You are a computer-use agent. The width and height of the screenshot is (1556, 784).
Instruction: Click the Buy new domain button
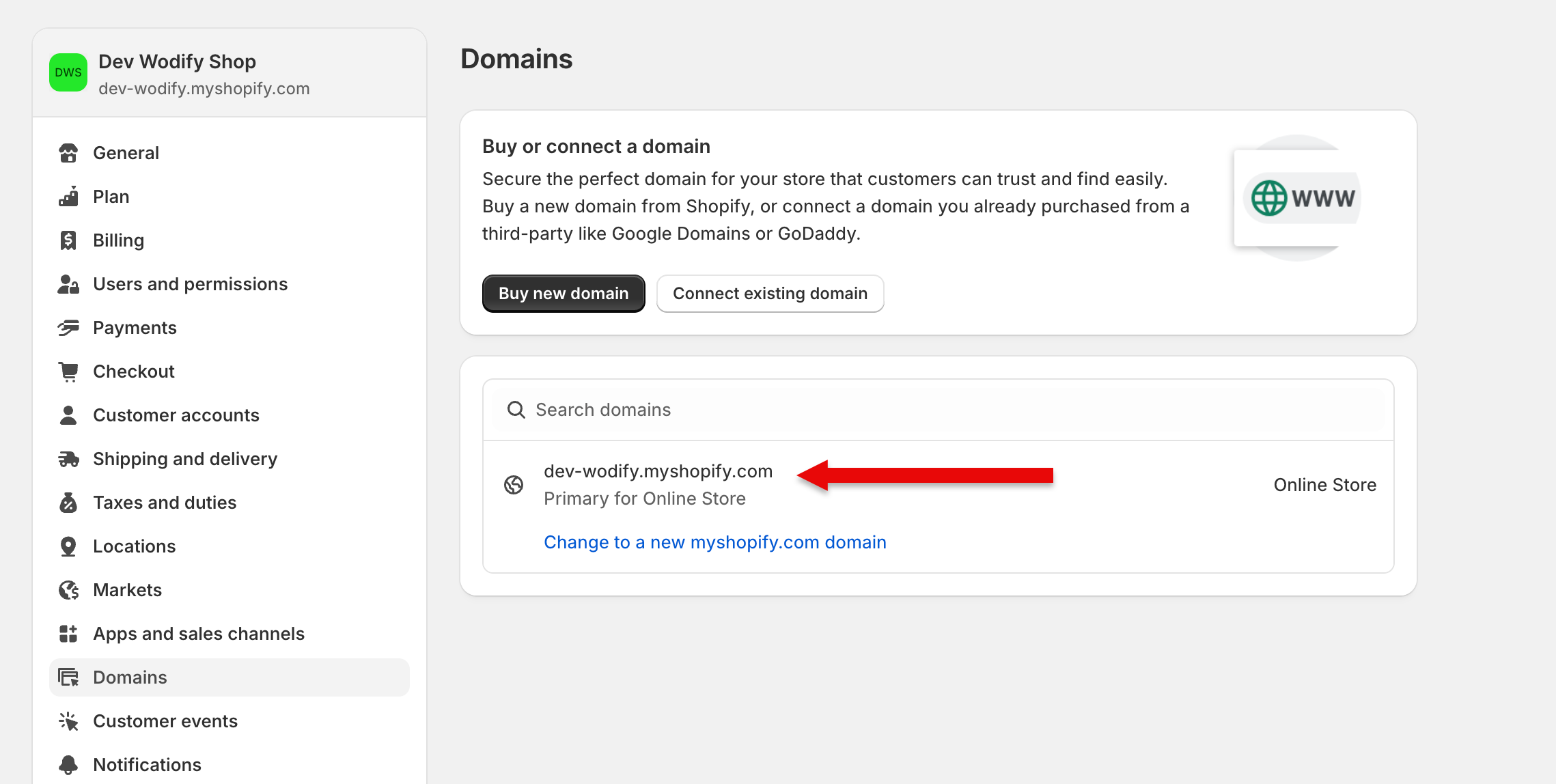(x=564, y=294)
